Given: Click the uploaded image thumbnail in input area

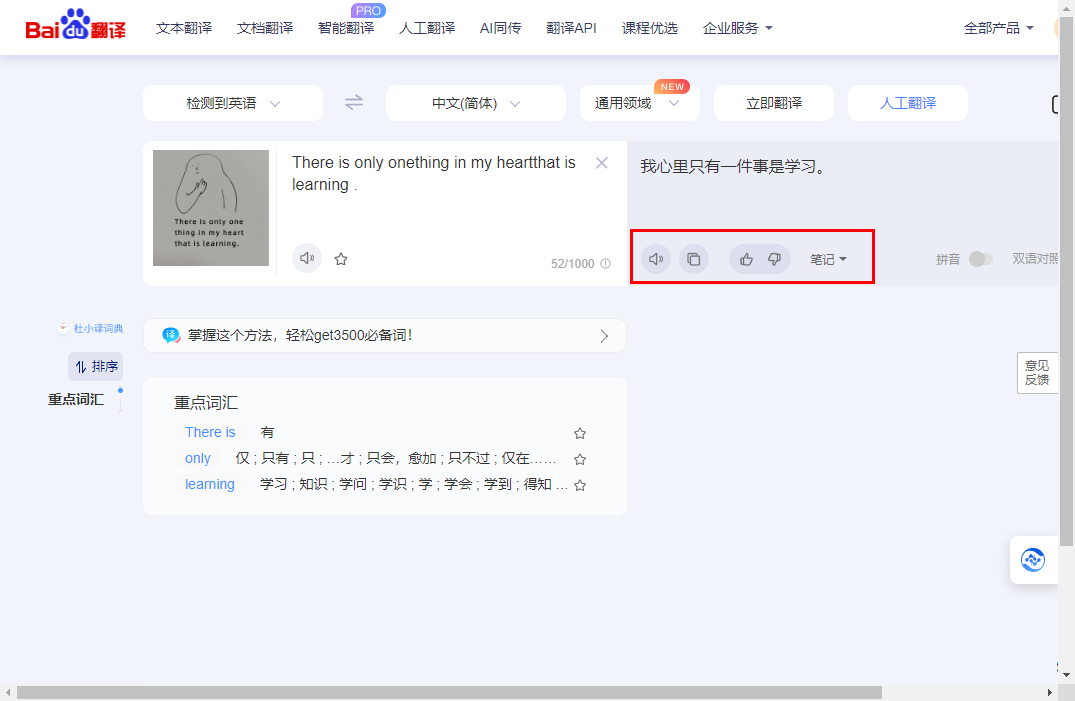Looking at the screenshot, I should point(210,208).
